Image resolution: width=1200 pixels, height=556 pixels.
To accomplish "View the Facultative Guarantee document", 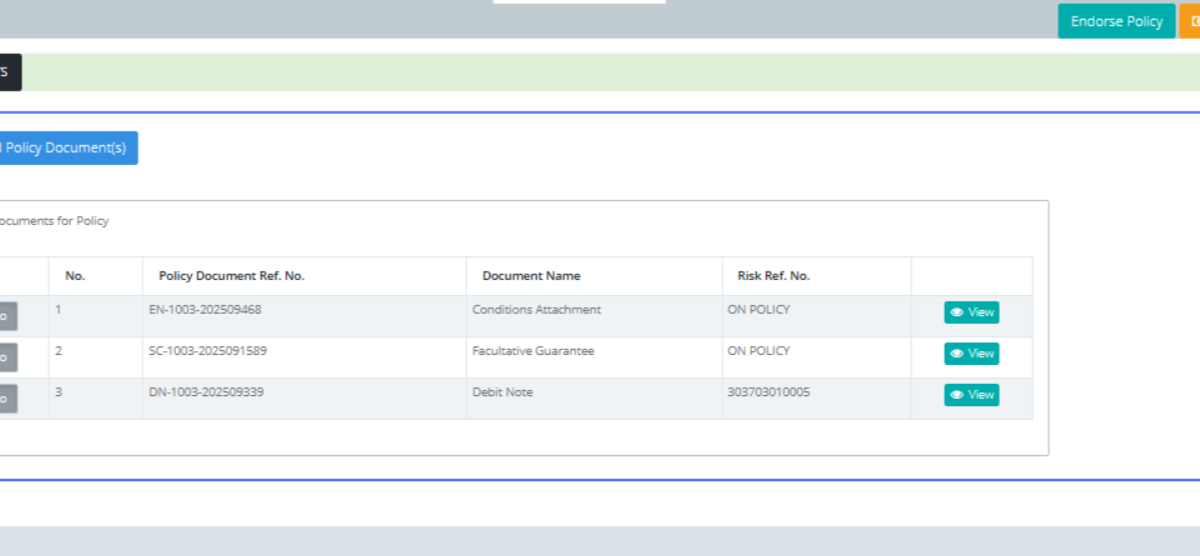I will (x=971, y=354).
